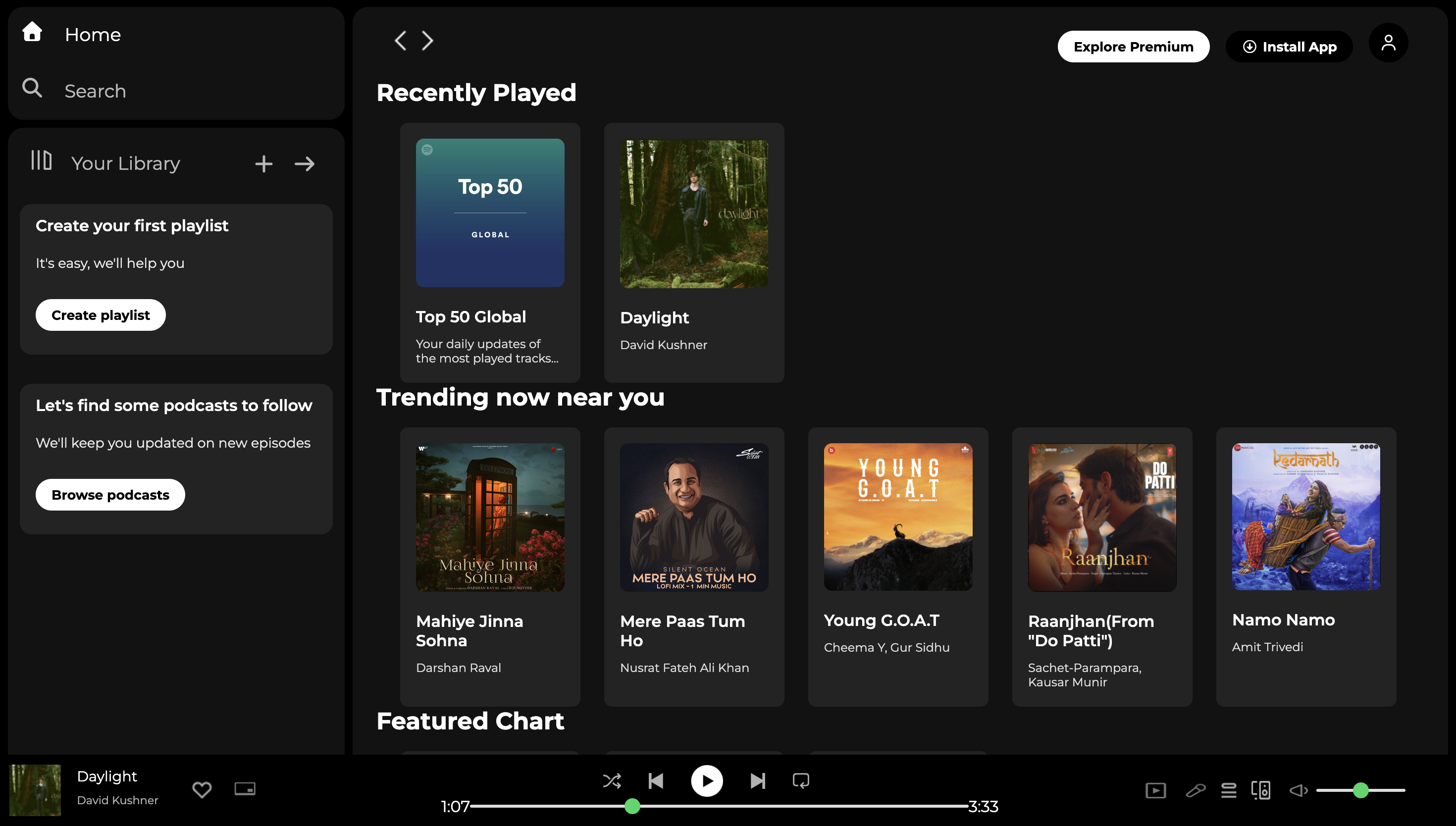Viewport: 1456px width, 826px height.
Task: Toggle repeat mode
Action: [801, 781]
